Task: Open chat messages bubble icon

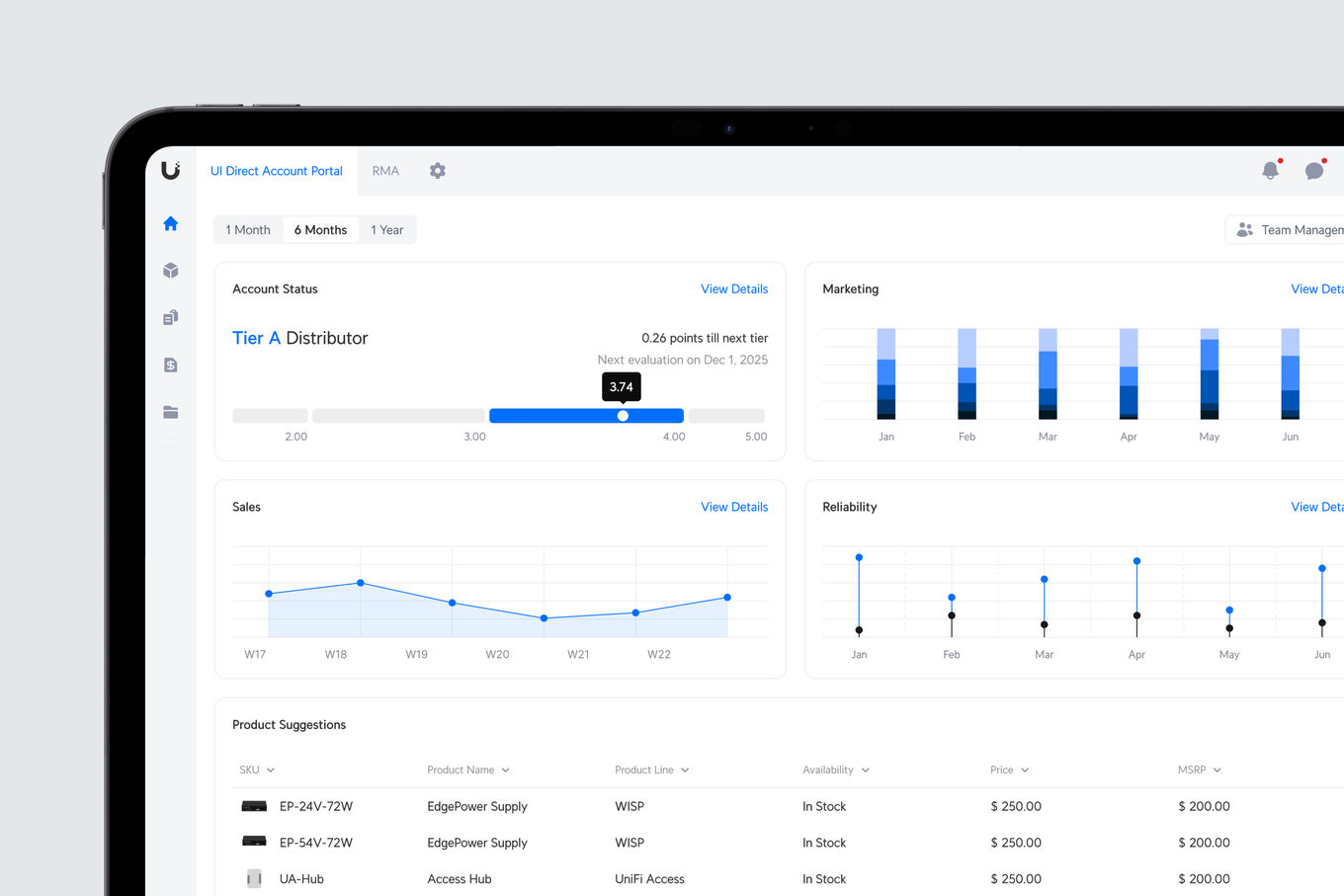Action: pos(1314,170)
